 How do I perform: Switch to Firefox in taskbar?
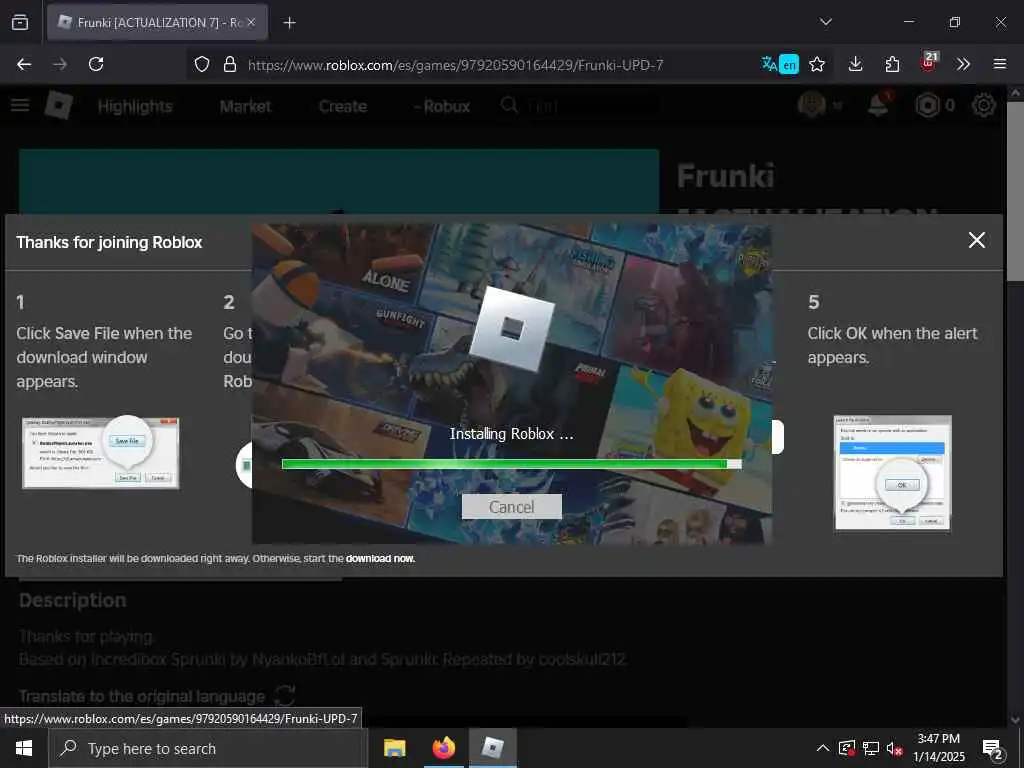point(443,748)
